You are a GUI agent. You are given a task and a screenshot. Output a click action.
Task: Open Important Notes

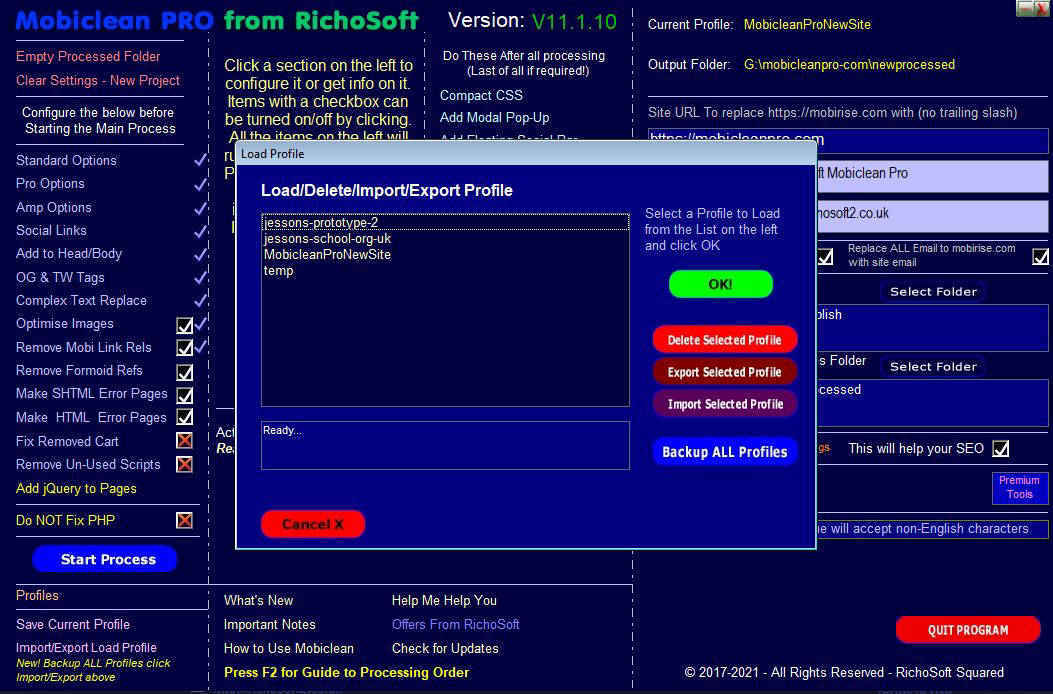click(270, 624)
